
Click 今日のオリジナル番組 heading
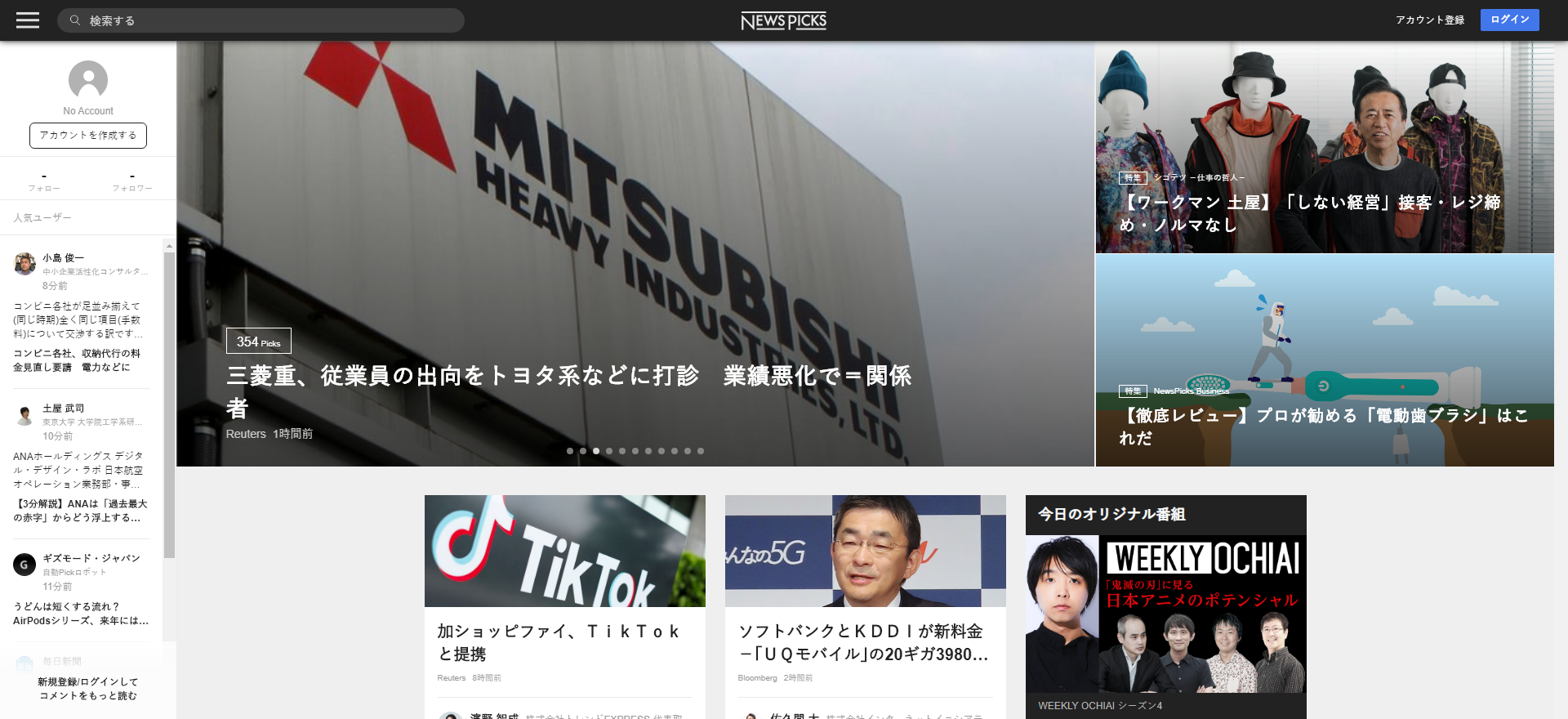1111,514
